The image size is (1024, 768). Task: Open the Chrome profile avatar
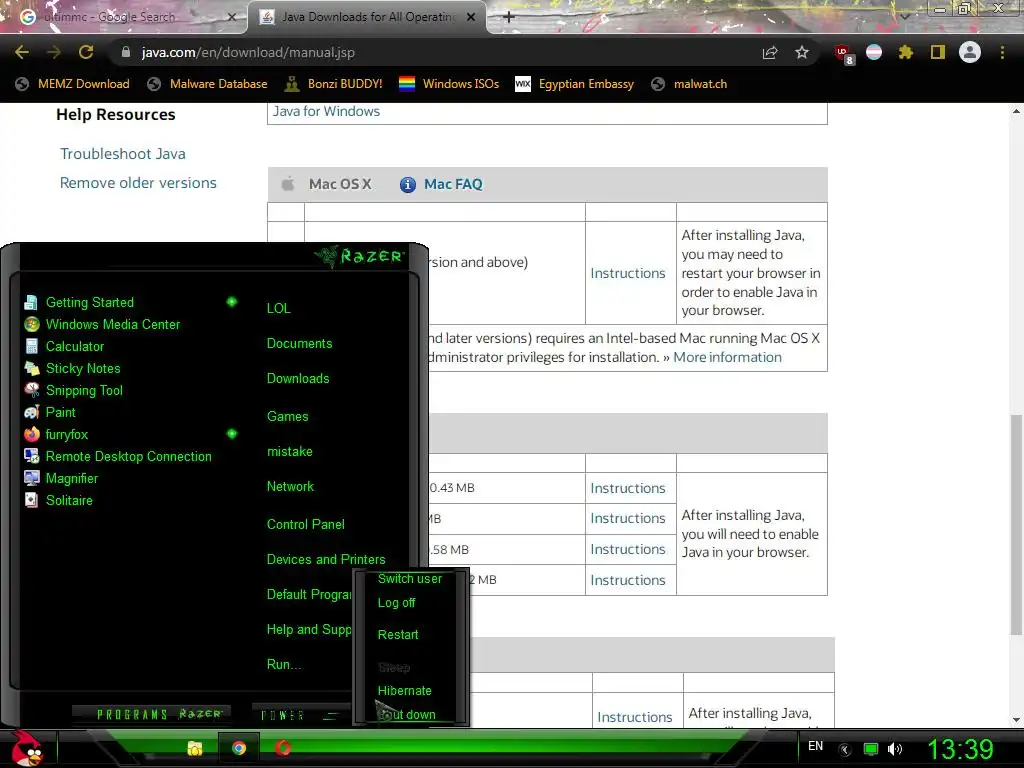(970, 52)
